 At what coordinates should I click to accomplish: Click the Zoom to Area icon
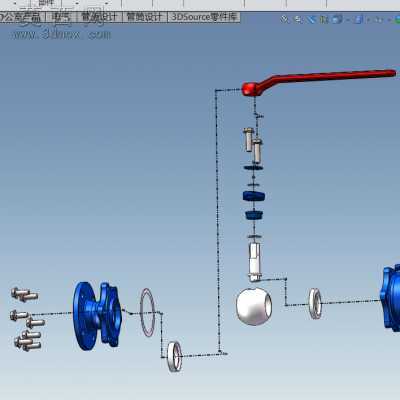pyautogui.click(x=298, y=20)
